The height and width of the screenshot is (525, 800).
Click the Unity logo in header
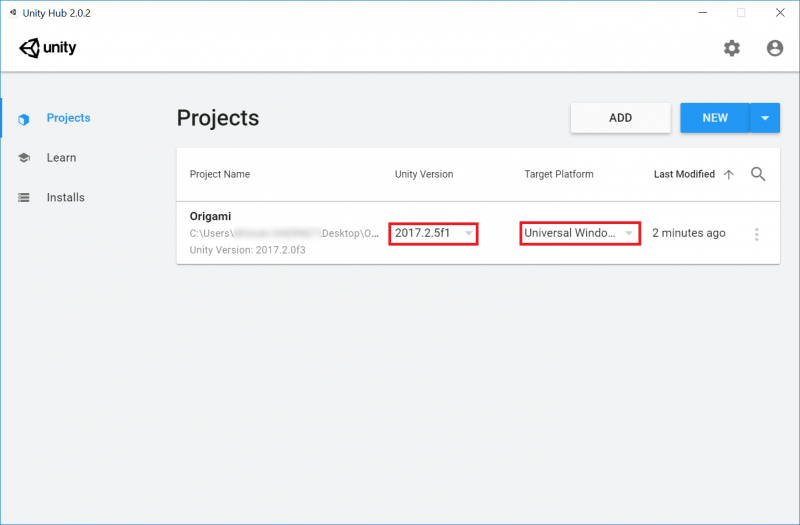click(47, 48)
